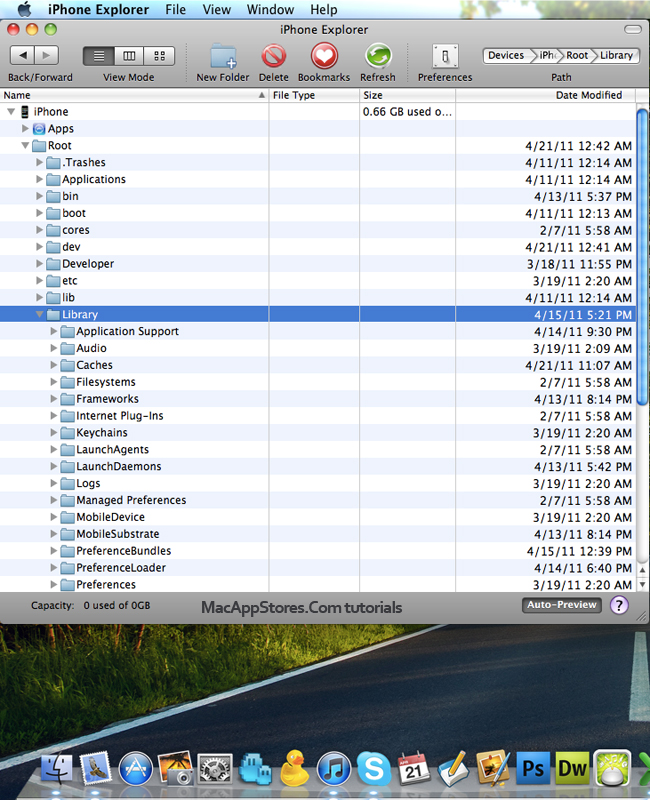
Task: Open iTunes from the Dock
Action: point(334,768)
